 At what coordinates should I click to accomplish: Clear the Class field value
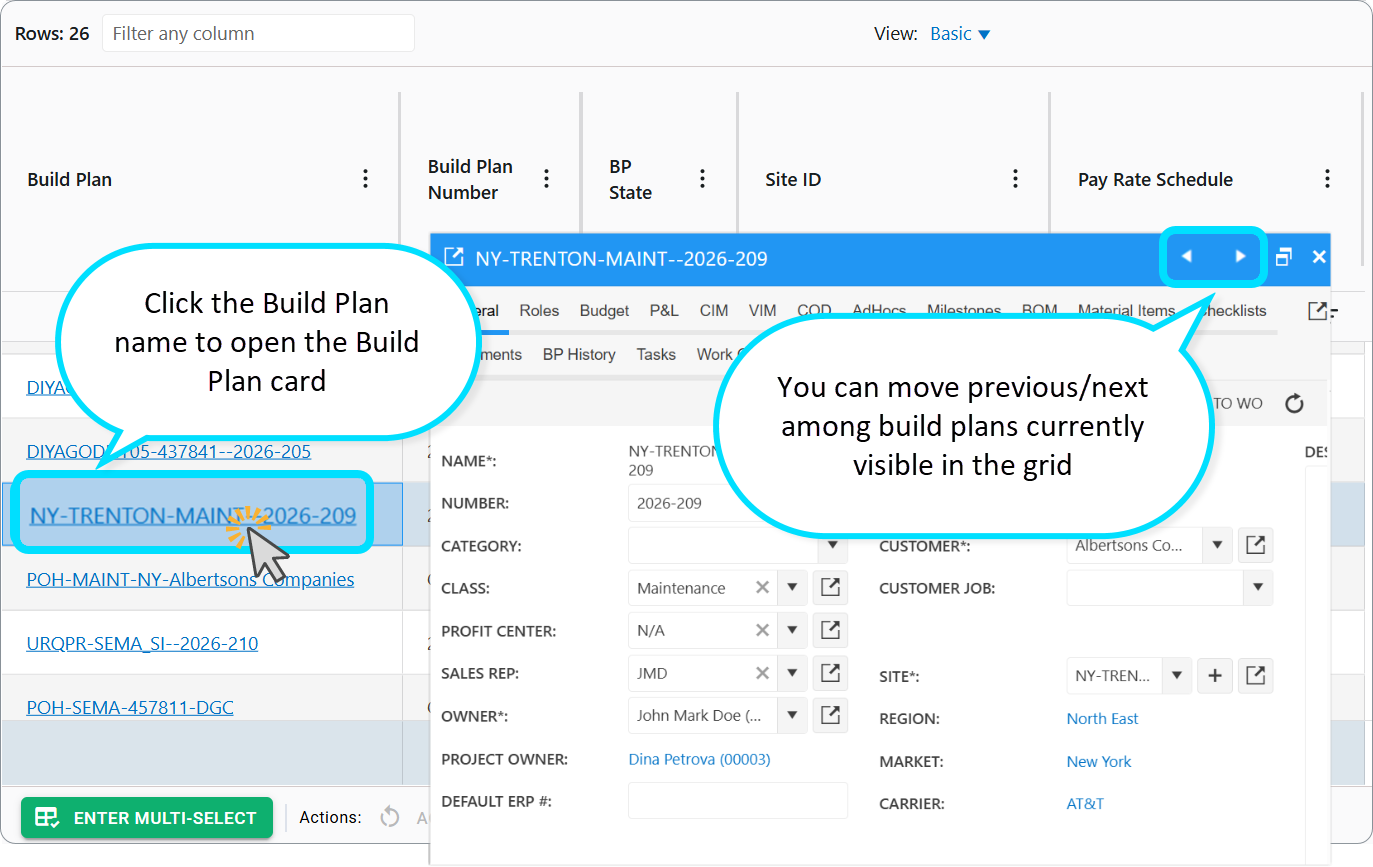point(762,588)
